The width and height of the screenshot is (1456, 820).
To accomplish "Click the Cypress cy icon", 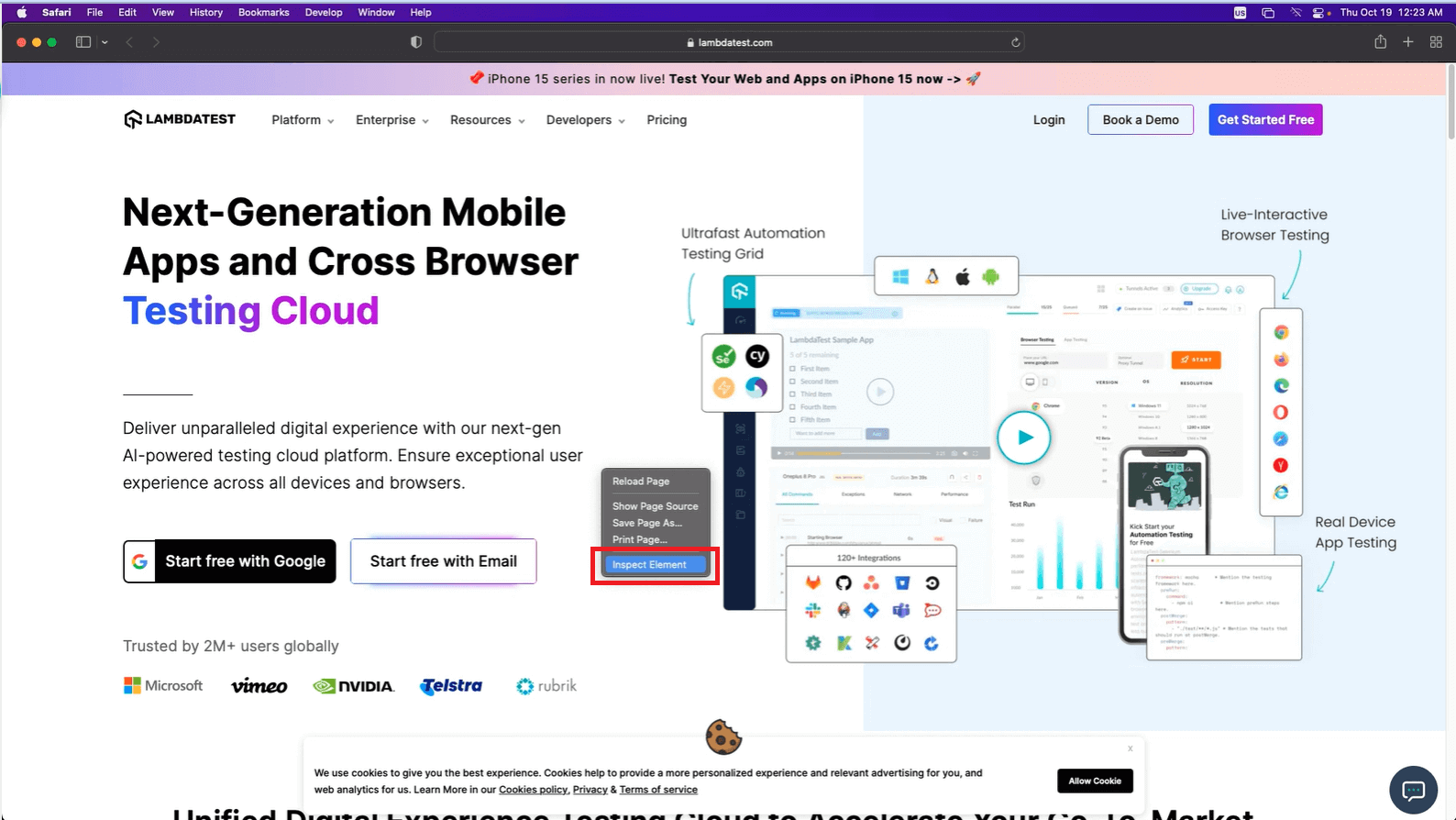I will coord(756,356).
